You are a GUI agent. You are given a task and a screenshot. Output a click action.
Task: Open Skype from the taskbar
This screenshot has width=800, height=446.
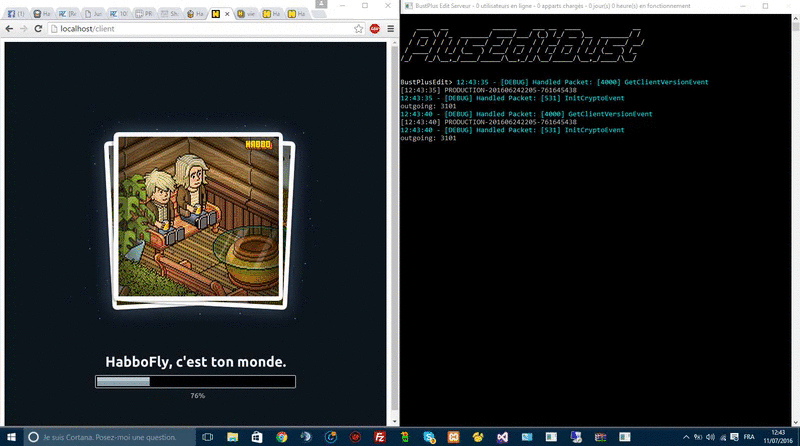429,437
